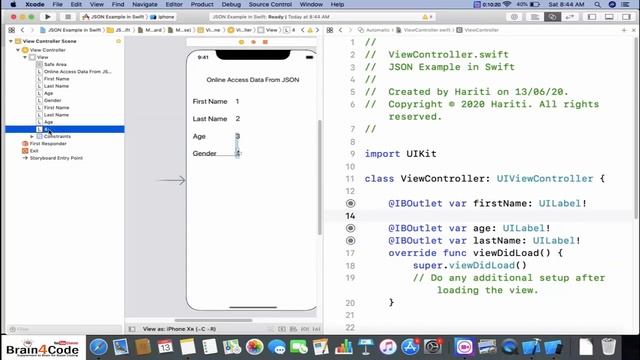Screen dimensions: 640x360
Task: Select the Exit item in outline
Action: [34, 151]
